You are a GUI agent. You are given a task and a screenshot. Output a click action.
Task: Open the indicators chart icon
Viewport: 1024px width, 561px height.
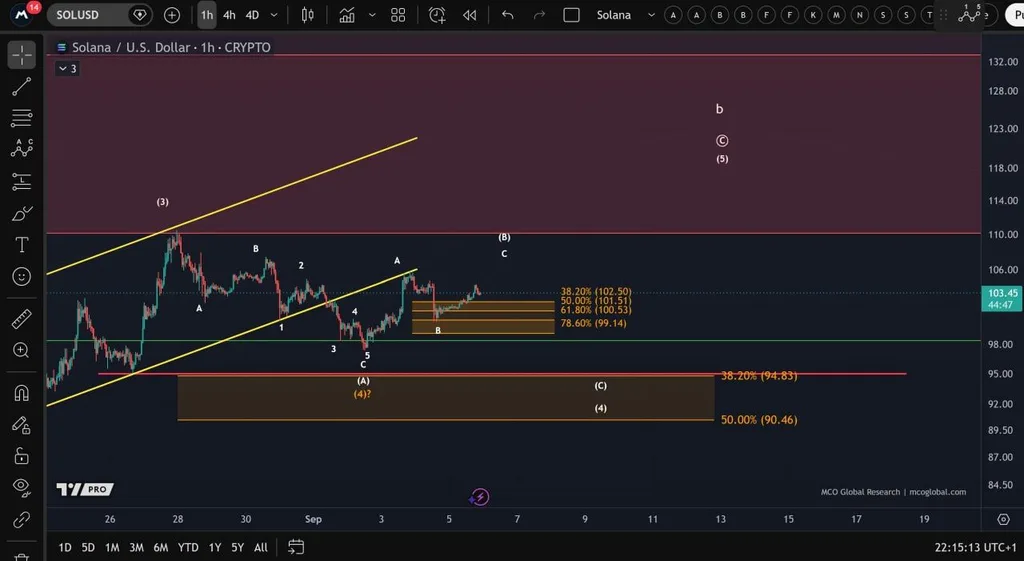347,15
